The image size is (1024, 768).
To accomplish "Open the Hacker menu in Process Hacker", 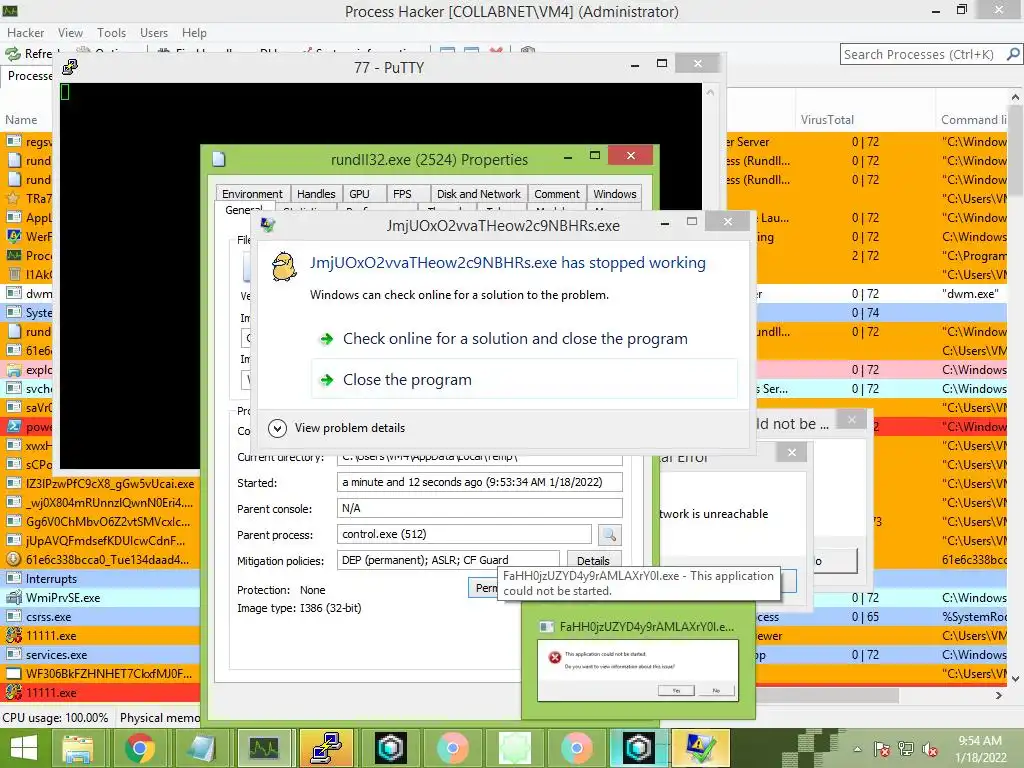I will click(25, 33).
